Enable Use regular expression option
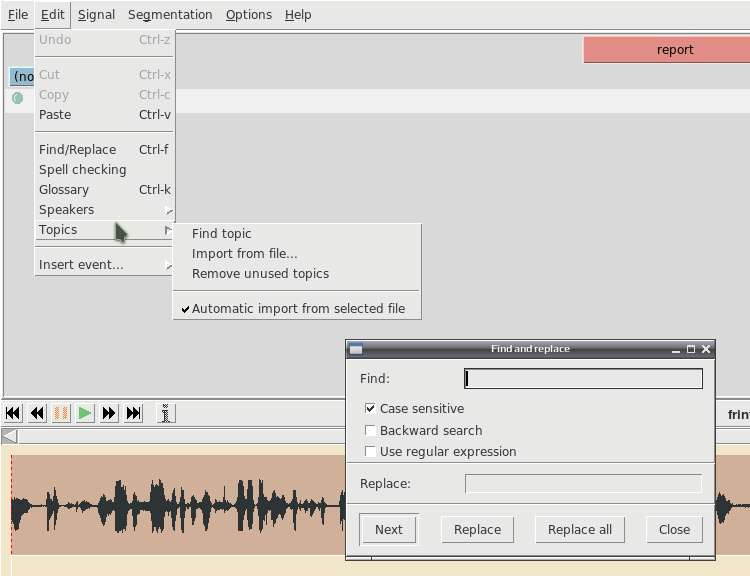Image resolution: width=750 pixels, height=576 pixels. [370, 451]
